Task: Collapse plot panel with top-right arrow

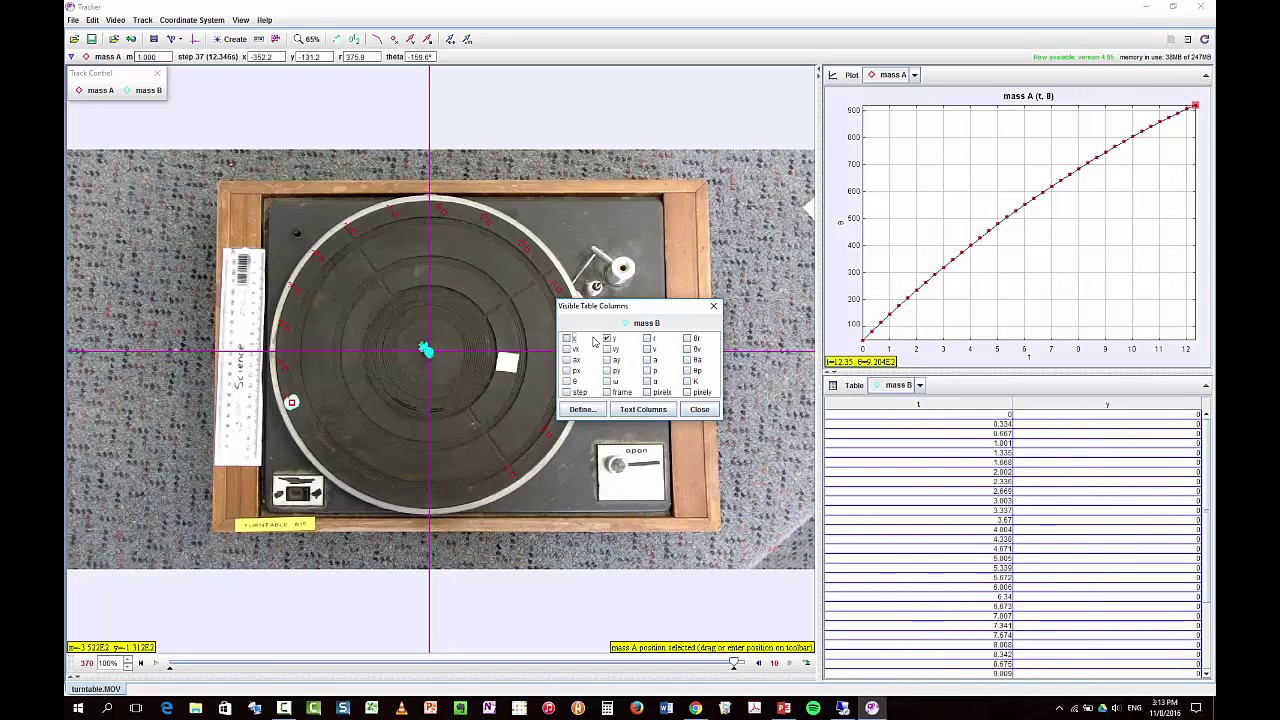Action: tap(1205, 75)
